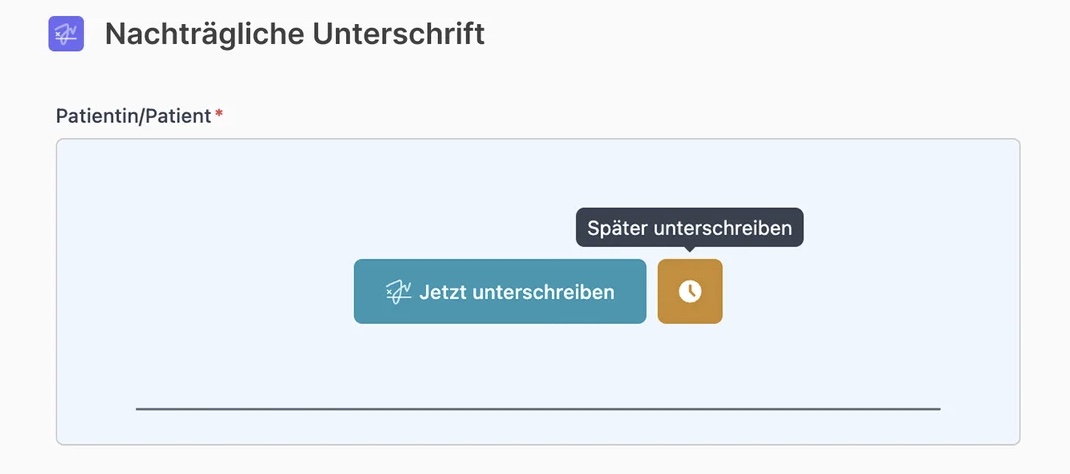Click the red required asterisk
The height and width of the screenshot is (474, 1070).
219,114
